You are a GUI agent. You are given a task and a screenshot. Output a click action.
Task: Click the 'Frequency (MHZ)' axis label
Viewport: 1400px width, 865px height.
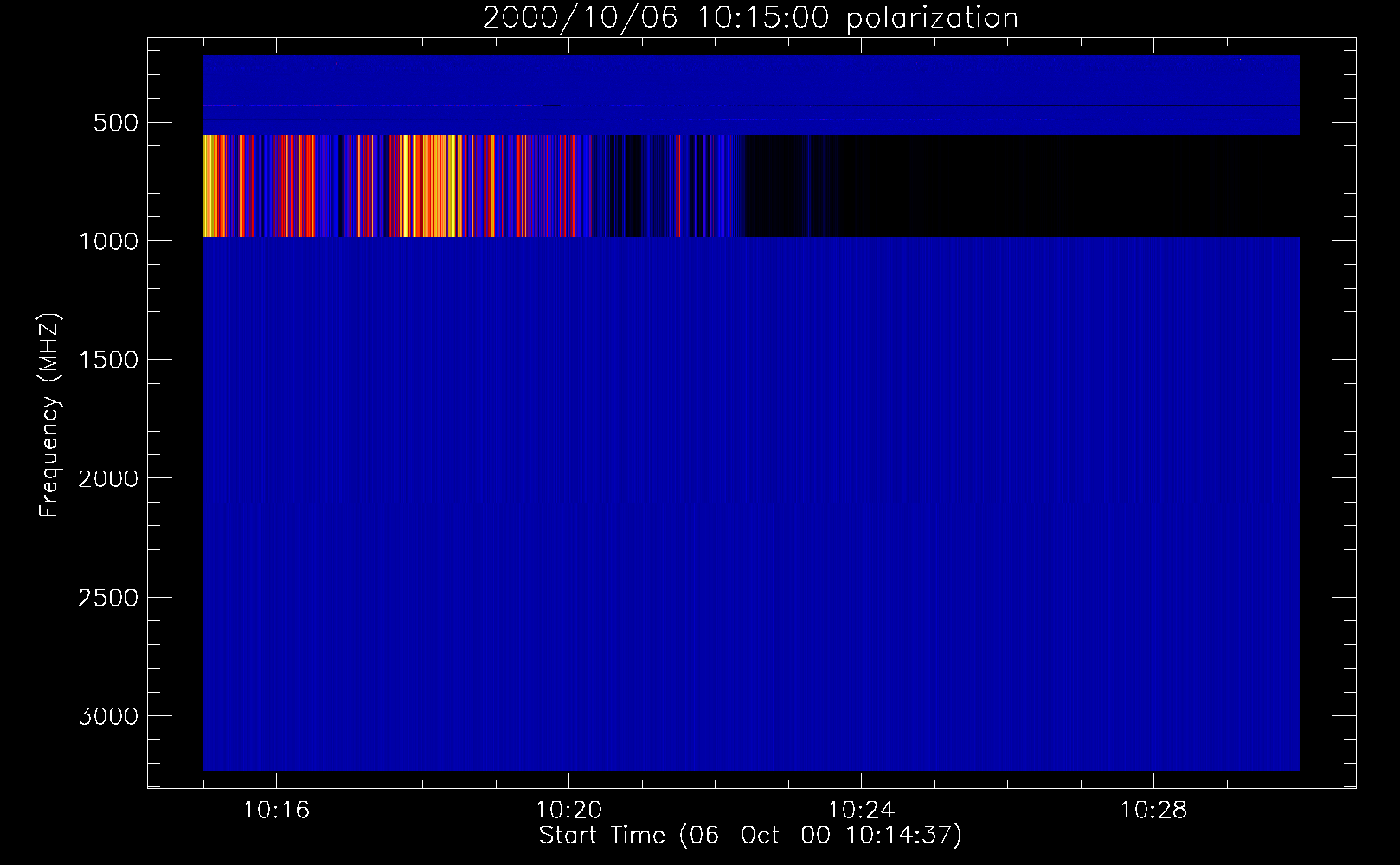click(x=50, y=414)
